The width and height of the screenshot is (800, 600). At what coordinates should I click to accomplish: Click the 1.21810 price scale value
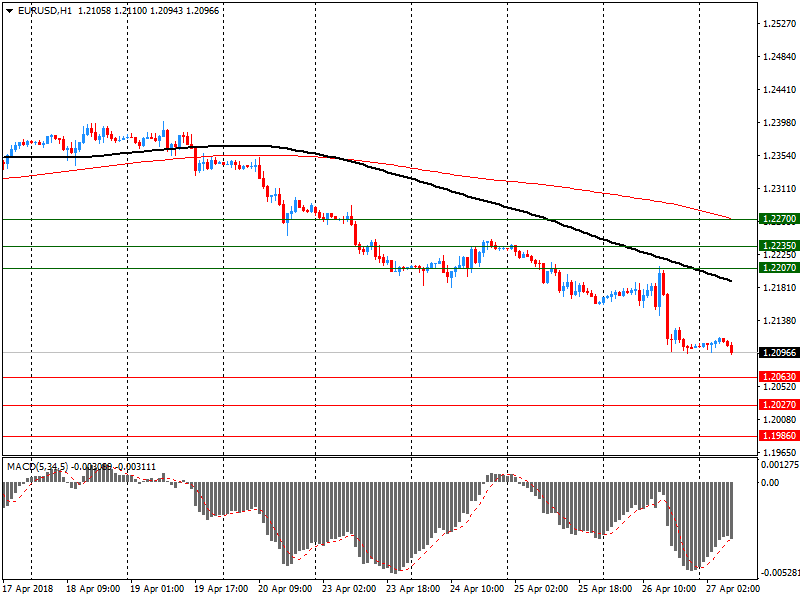tap(780, 288)
